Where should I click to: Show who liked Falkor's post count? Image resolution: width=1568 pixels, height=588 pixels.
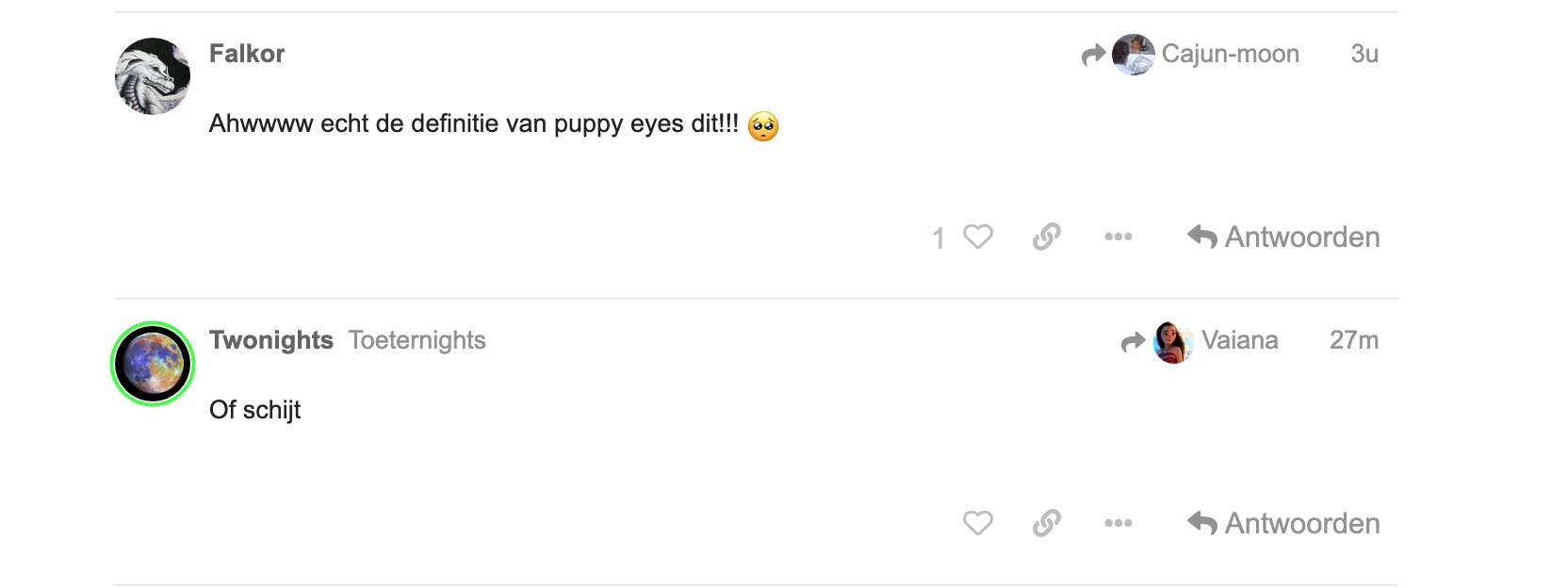pyautogui.click(x=939, y=238)
